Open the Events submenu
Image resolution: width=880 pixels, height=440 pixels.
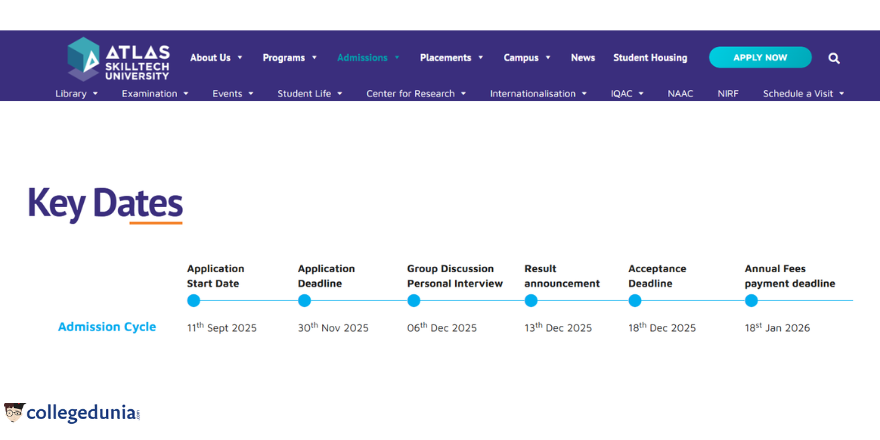pyautogui.click(x=227, y=94)
